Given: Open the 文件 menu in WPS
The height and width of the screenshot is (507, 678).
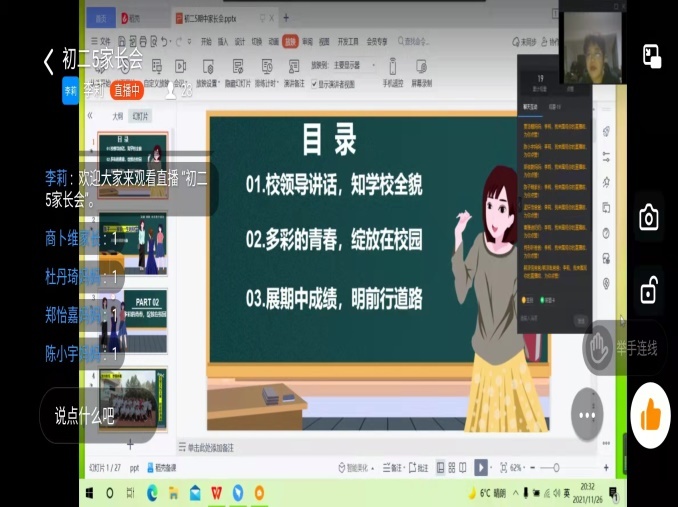Looking at the screenshot, I should 100,41.
